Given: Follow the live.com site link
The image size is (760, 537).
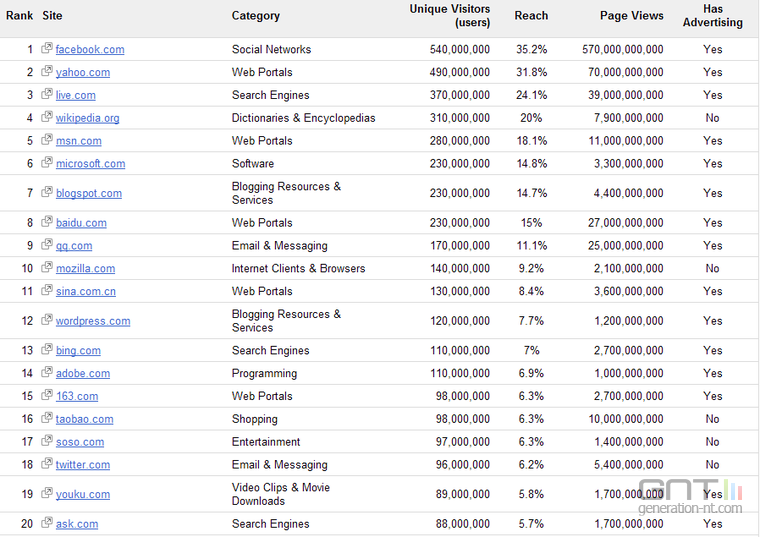Looking at the screenshot, I should click(76, 95).
